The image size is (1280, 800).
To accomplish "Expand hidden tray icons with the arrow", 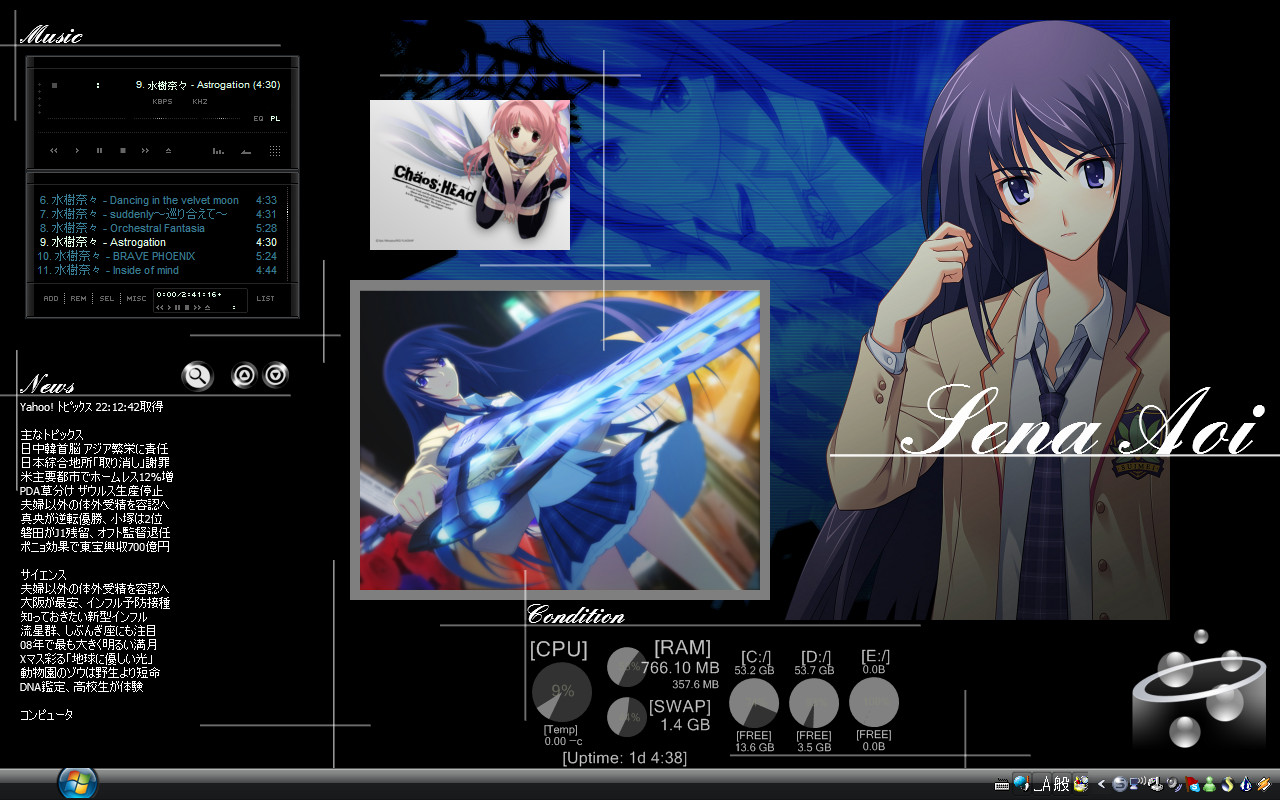I will (1102, 784).
